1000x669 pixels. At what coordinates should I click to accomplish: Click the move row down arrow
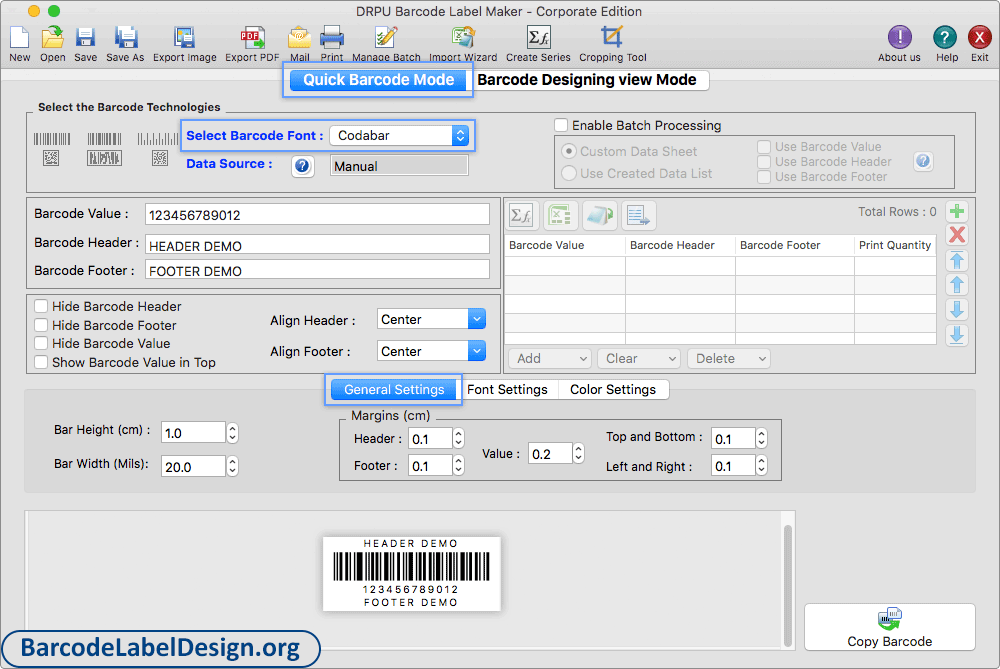click(957, 310)
